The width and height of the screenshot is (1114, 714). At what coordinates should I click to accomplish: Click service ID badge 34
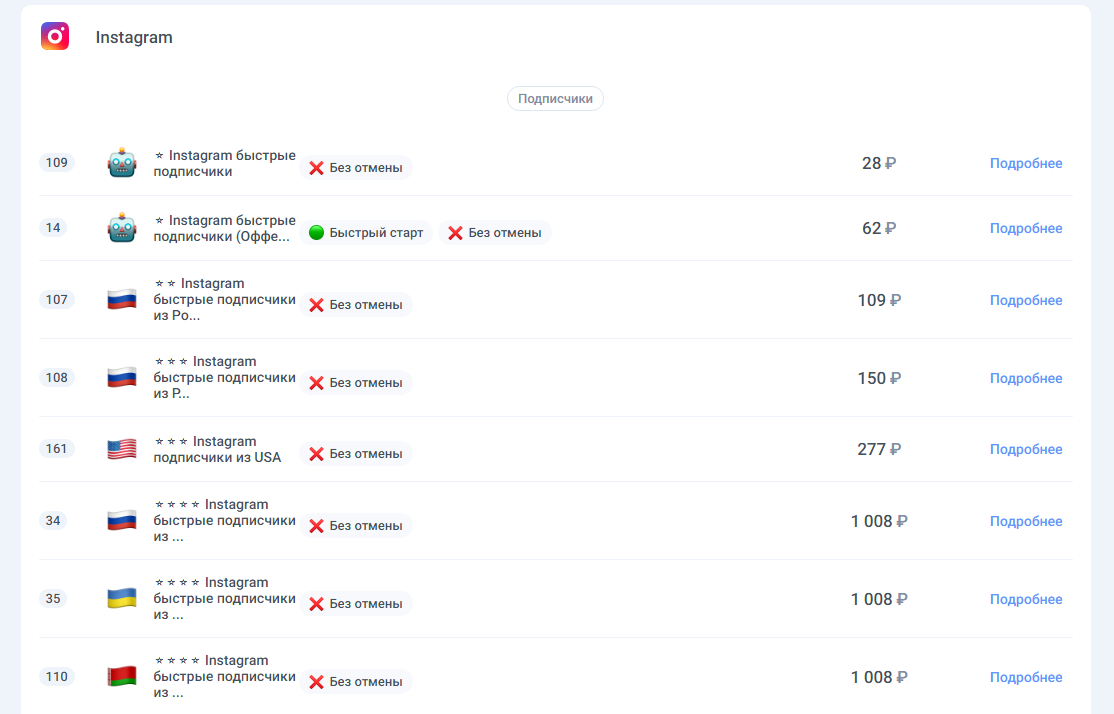pos(53,520)
